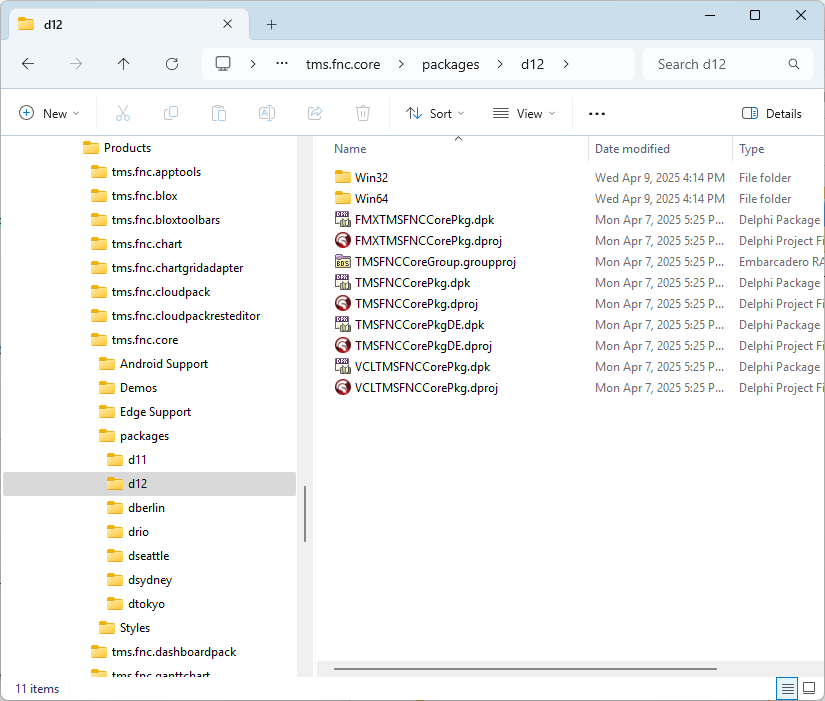Close the d12 tab
Screen dimensions: 825x701
click(227, 24)
